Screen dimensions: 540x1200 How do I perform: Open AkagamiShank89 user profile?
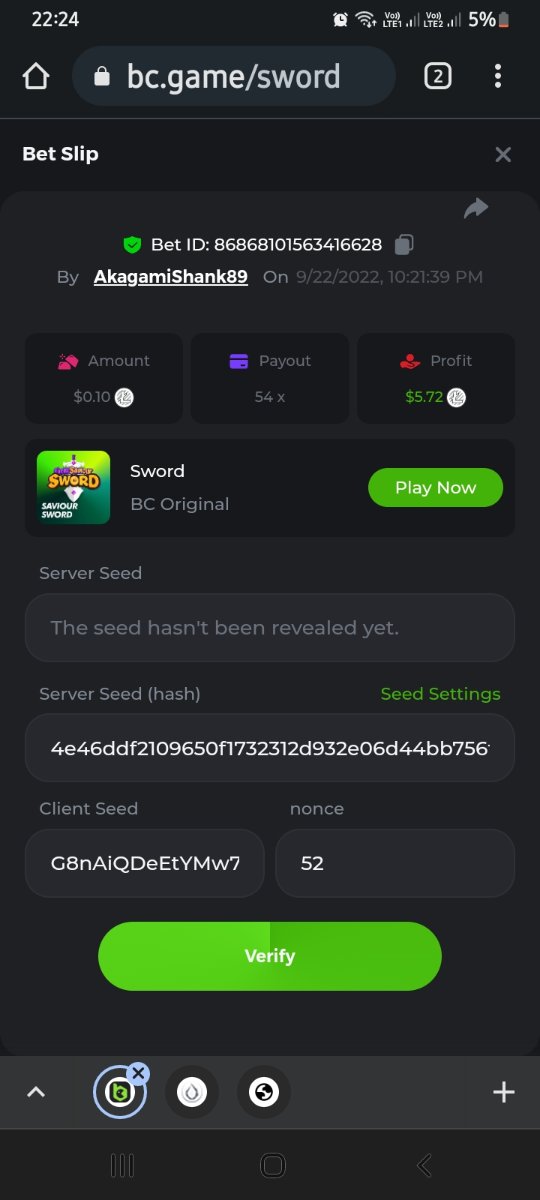(171, 277)
